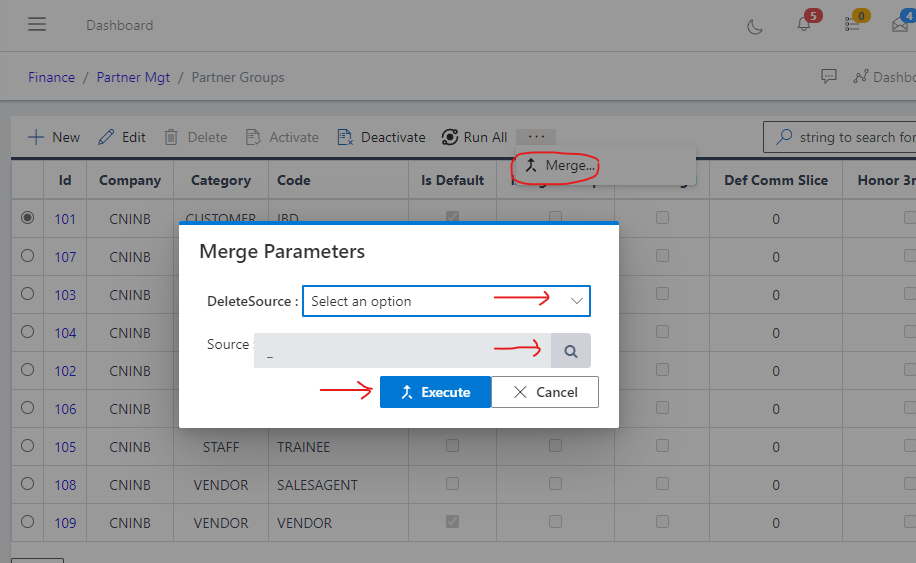Choose the Merge... menu entry
The image size is (916, 563).
560,165
